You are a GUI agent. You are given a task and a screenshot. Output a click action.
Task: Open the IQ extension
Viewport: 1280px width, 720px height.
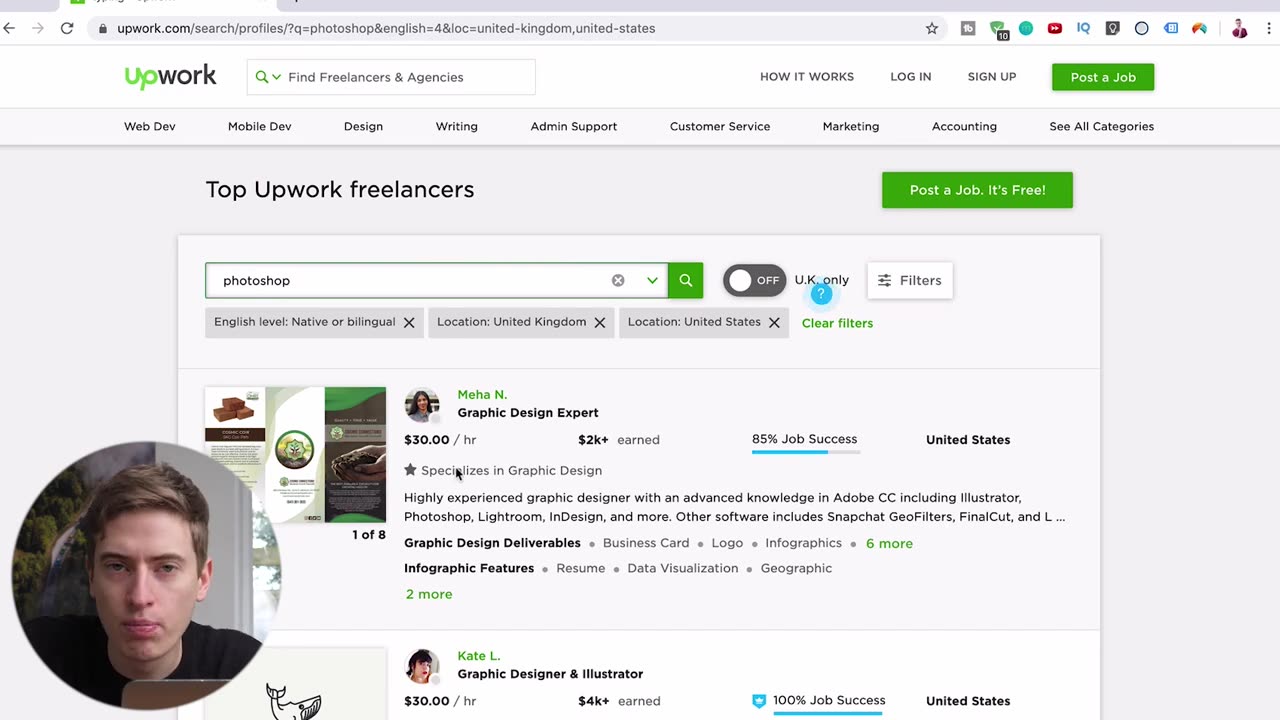pyautogui.click(x=1083, y=28)
